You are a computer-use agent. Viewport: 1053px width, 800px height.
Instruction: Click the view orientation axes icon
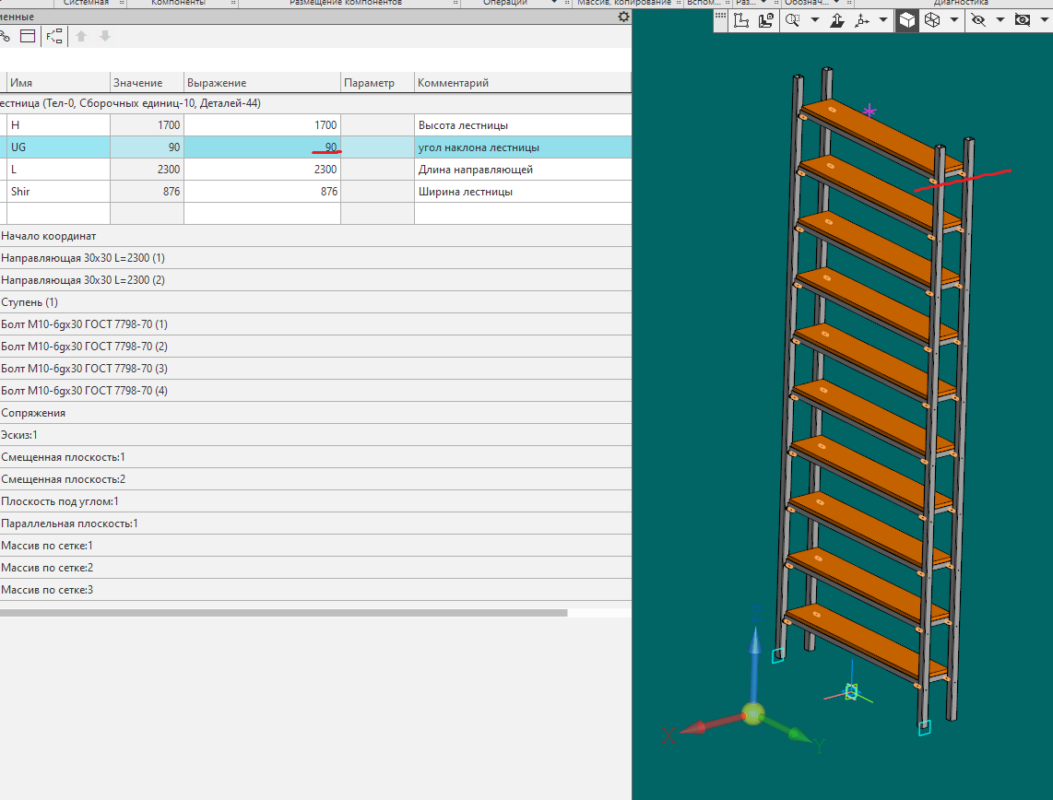click(862, 21)
